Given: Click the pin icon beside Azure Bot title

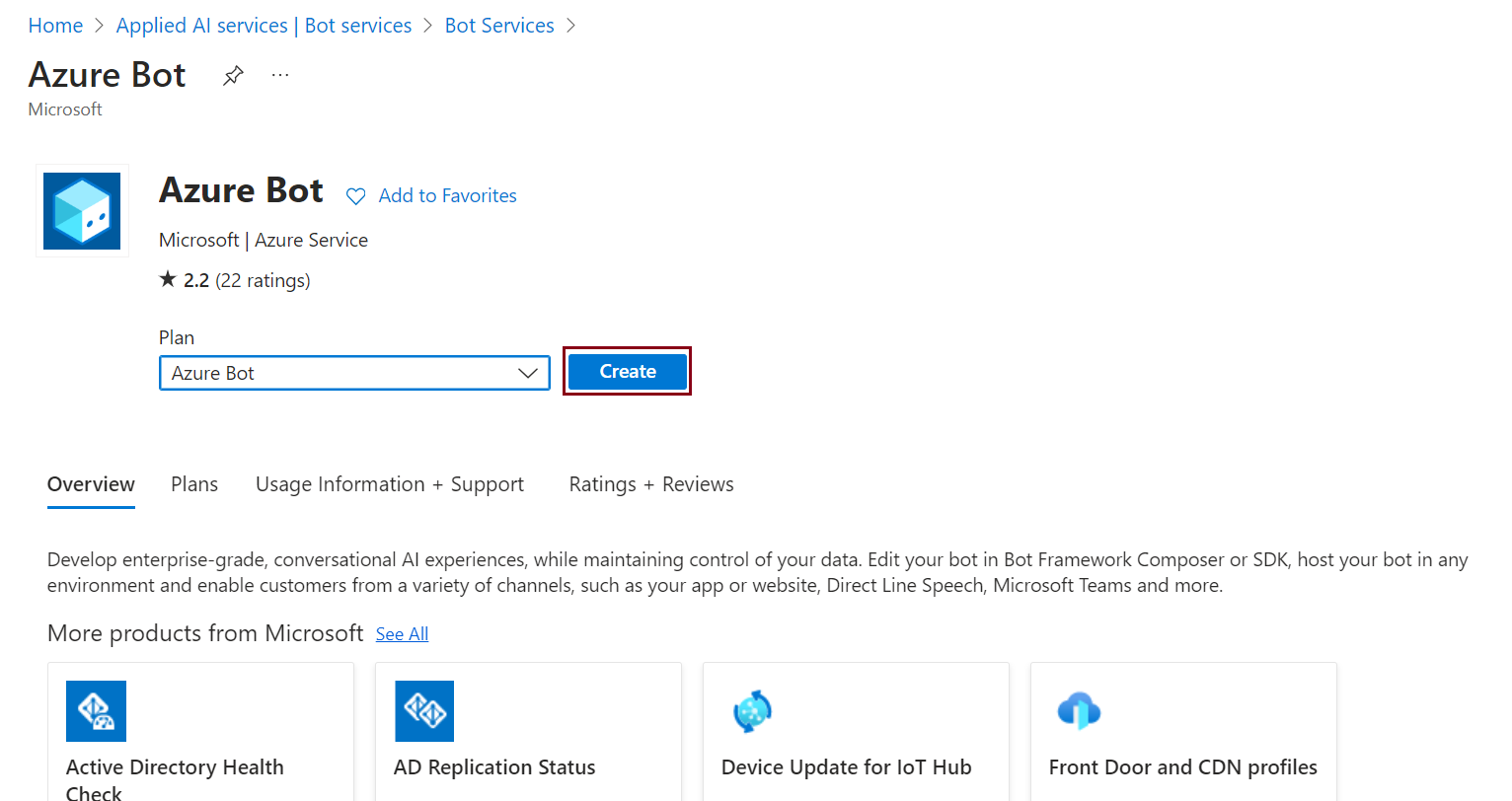Looking at the screenshot, I should coord(233,76).
